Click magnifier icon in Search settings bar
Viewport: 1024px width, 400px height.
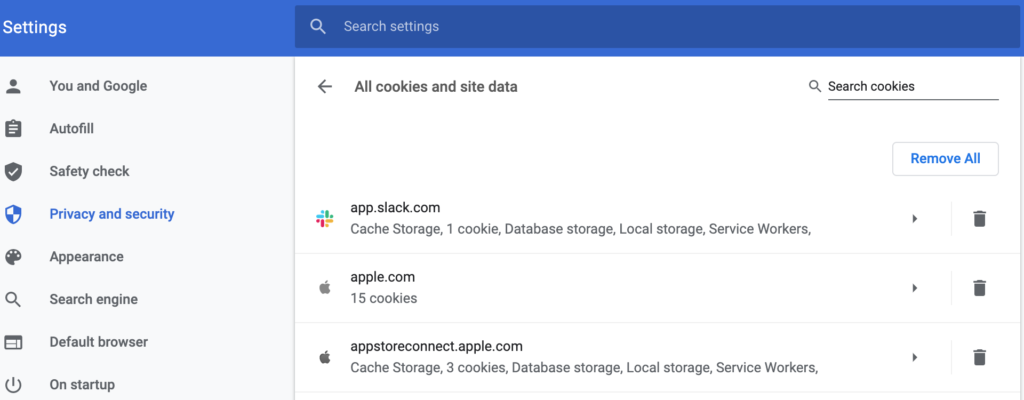318,27
